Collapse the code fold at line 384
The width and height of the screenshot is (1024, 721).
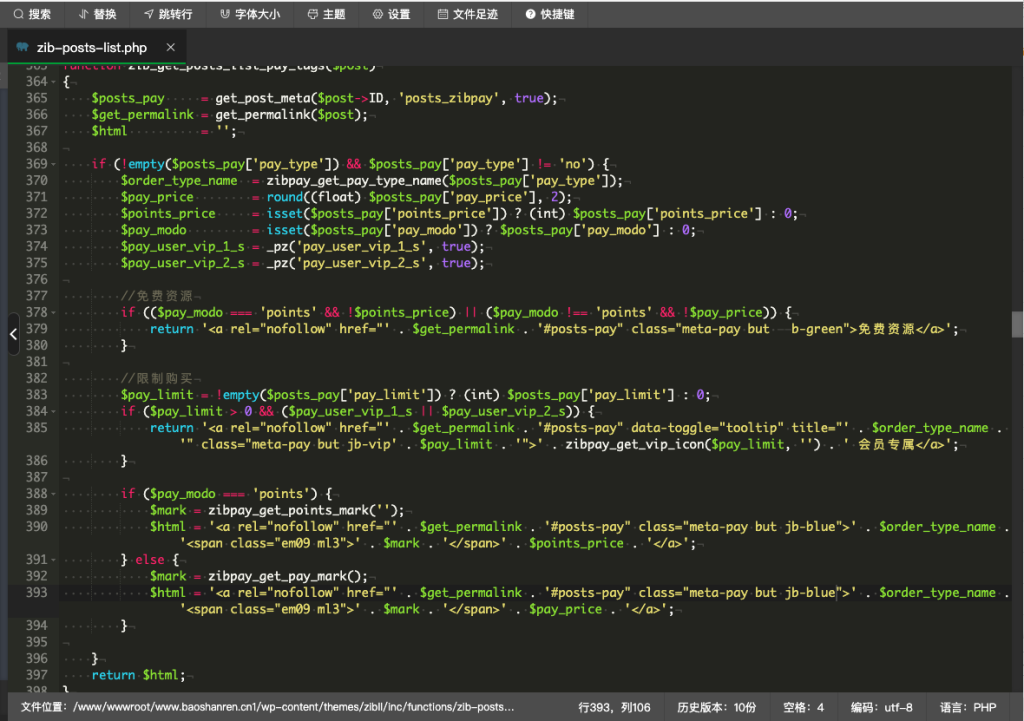pyautogui.click(x=54, y=411)
